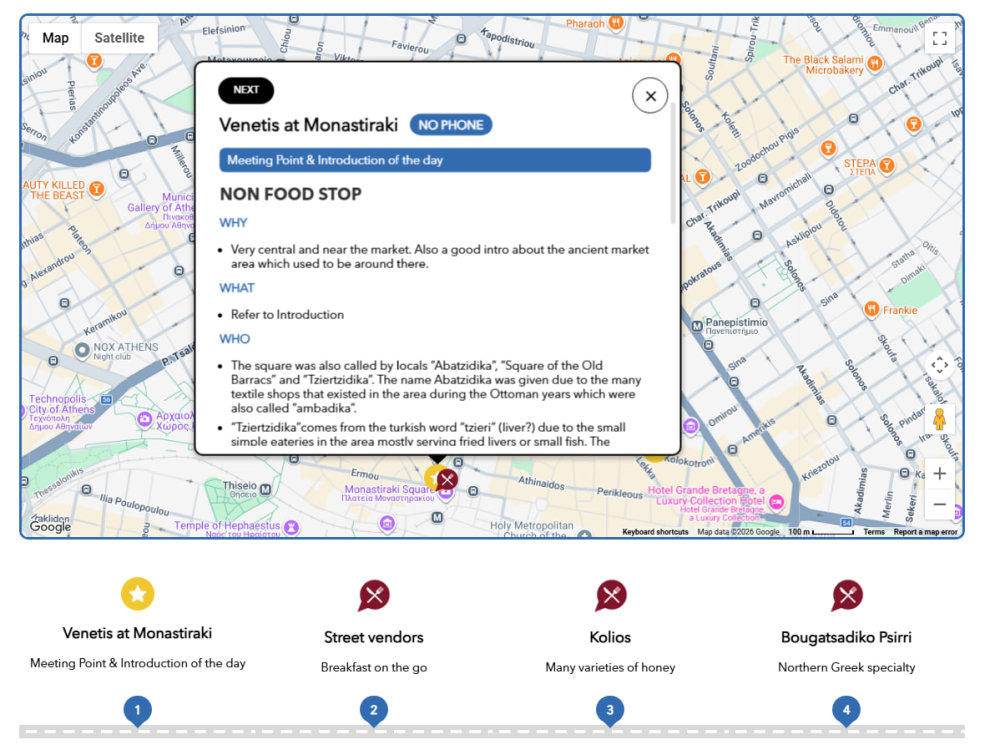The width and height of the screenshot is (1000, 750).
Task: Switch to Satellite map view
Action: click(119, 38)
